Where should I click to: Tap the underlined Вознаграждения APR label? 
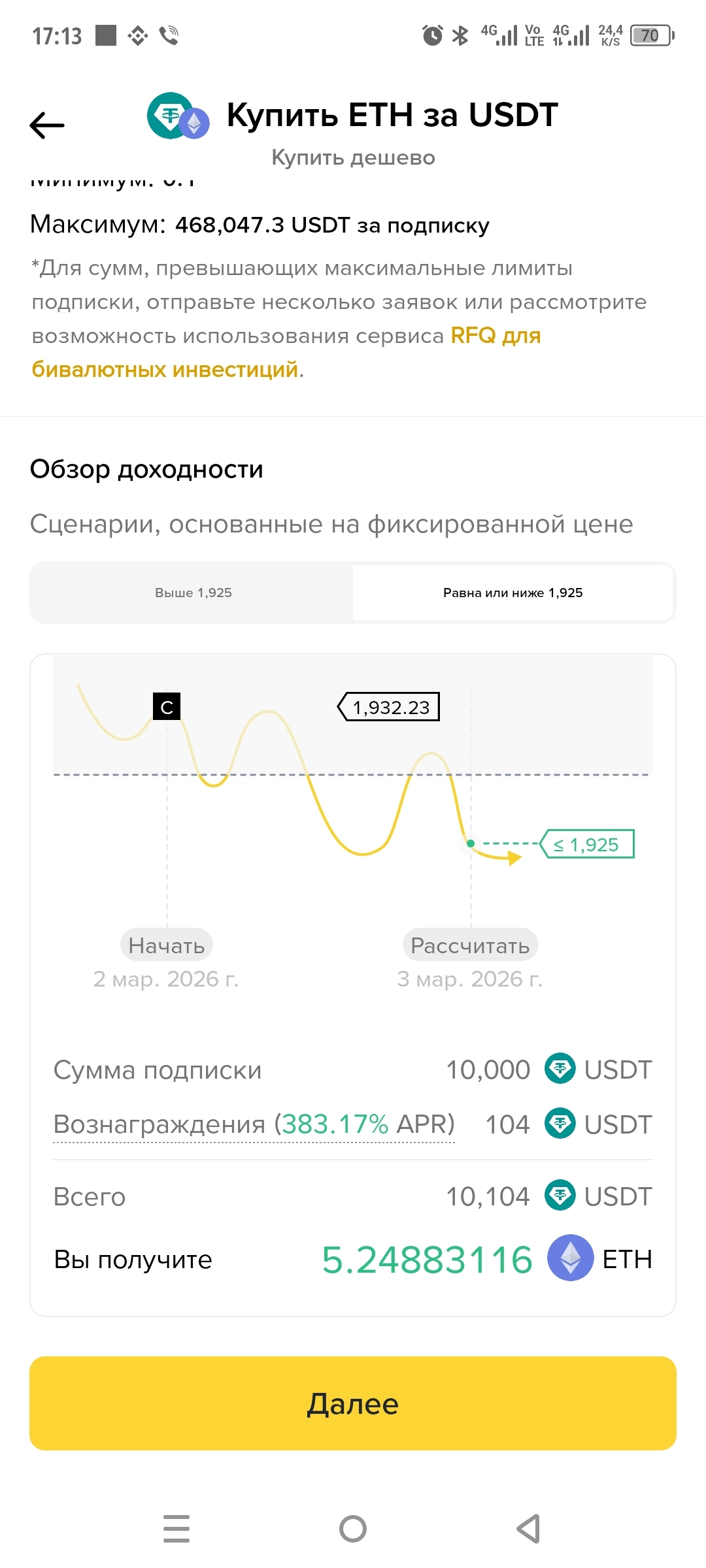pyautogui.click(x=254, y=1124)
